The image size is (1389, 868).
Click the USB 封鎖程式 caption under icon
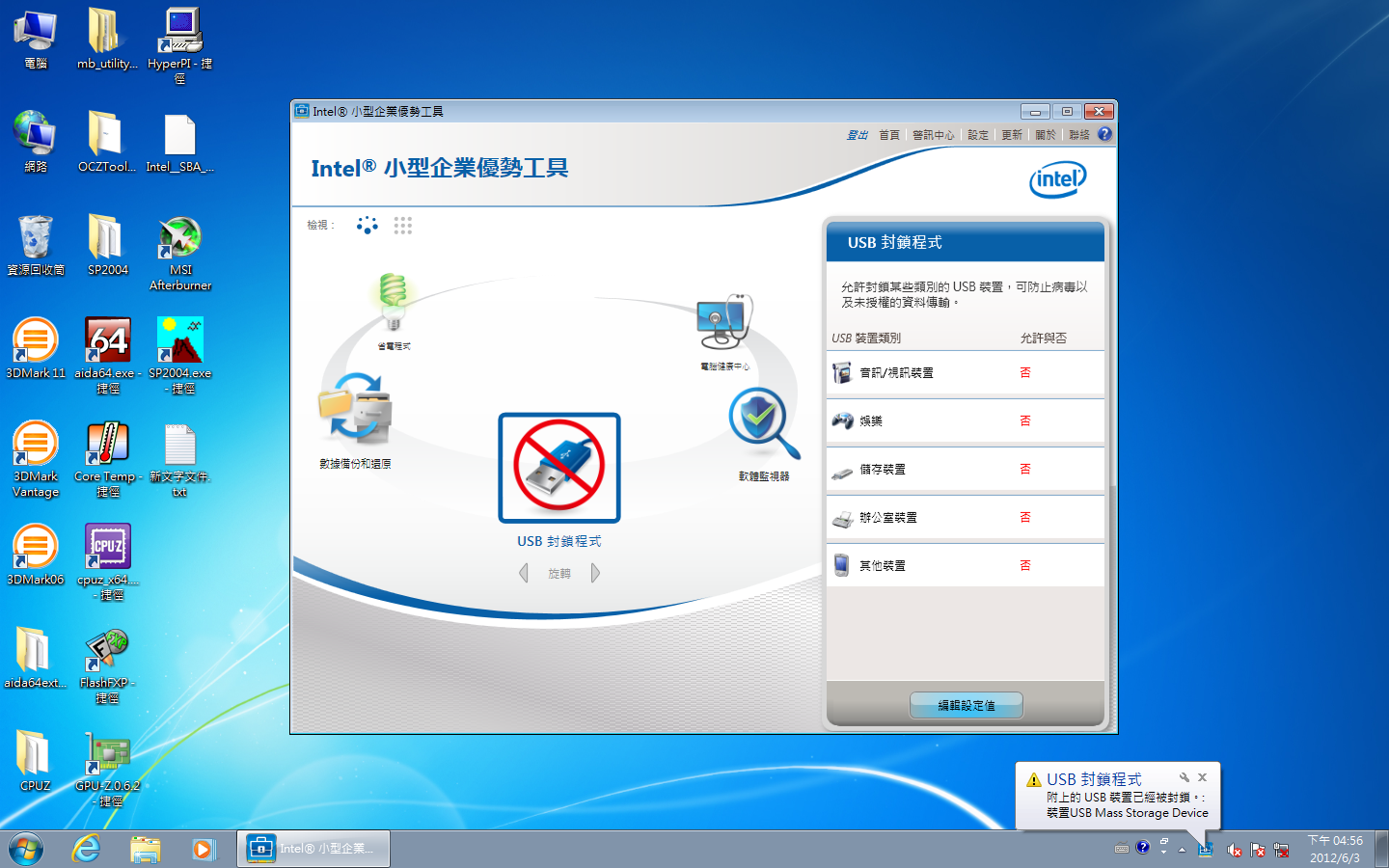point(559,541)
